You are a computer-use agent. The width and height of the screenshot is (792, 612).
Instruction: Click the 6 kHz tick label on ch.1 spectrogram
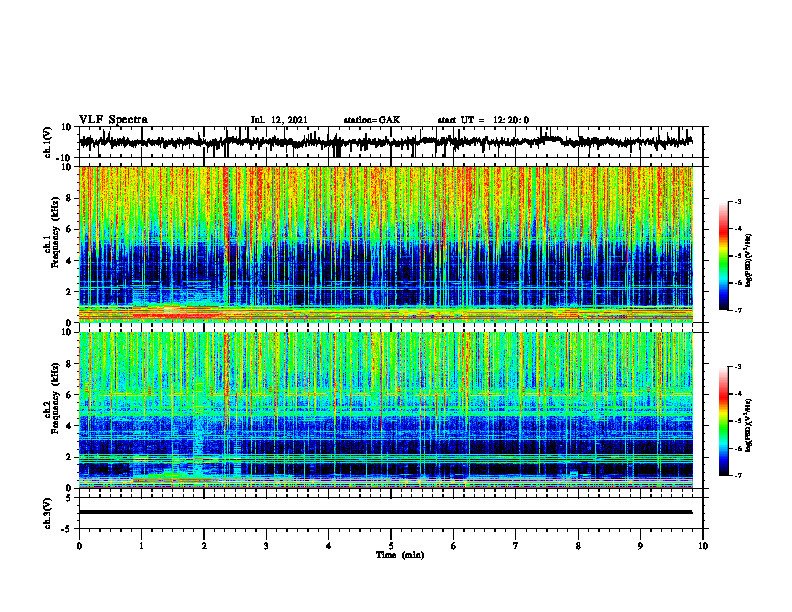tap(70, 229)
